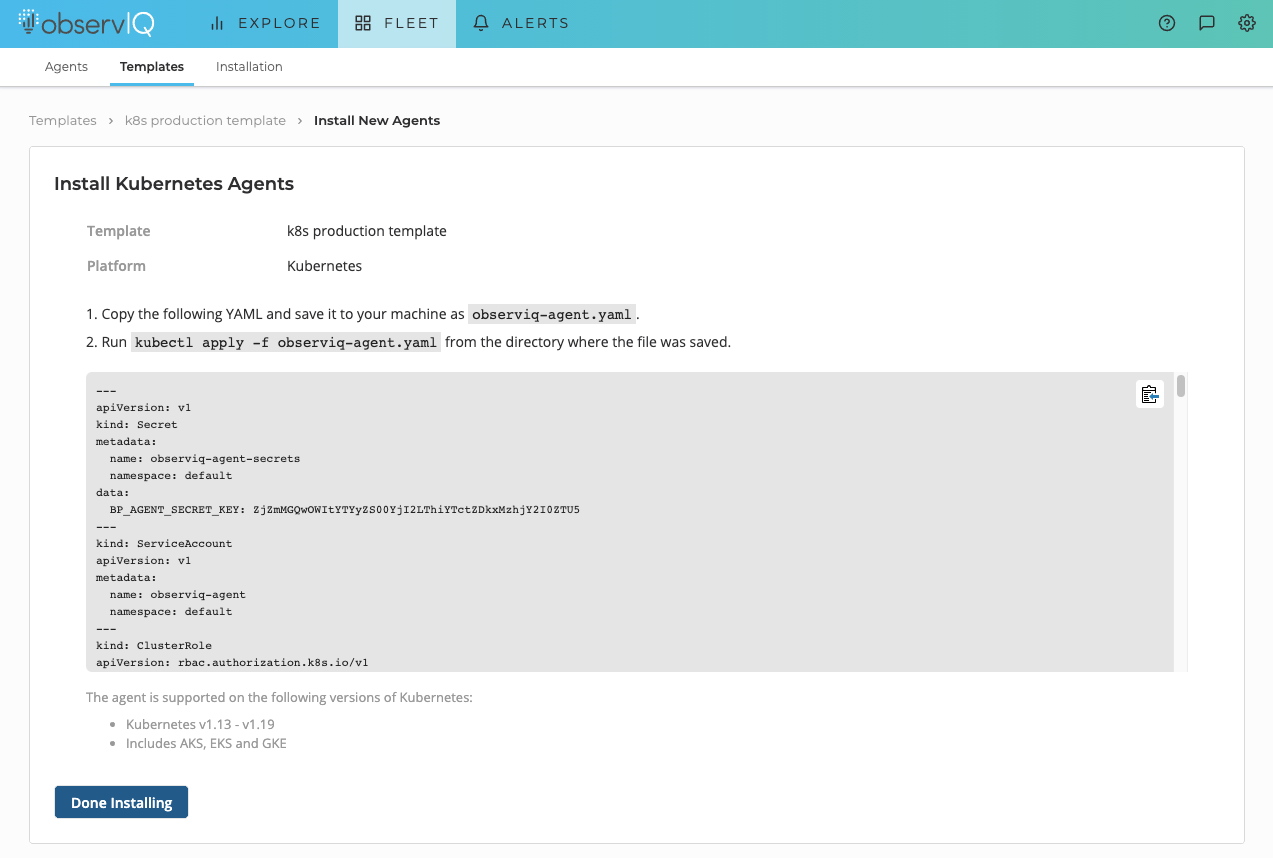Viewport: 1273px width, 858px height.
Task: Click the 'Kubernetes v1.13 - v1.19' text
Action: point(200,724)
